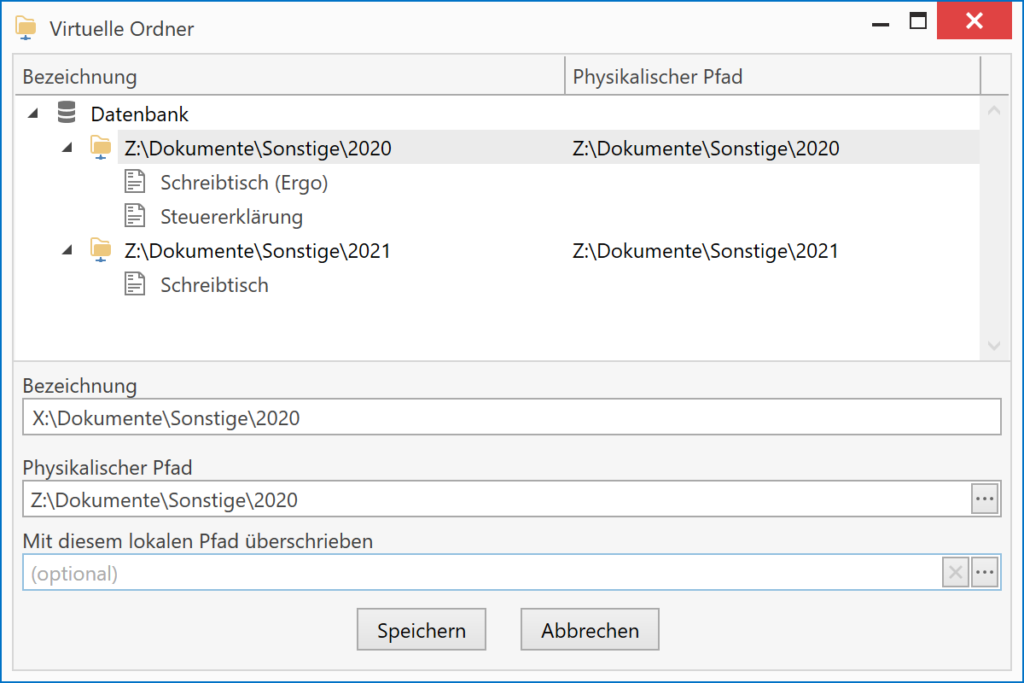Browse for the local override path with ellipsis button
The width and height of the screenshot is (1024, 683).
(985, 573)
